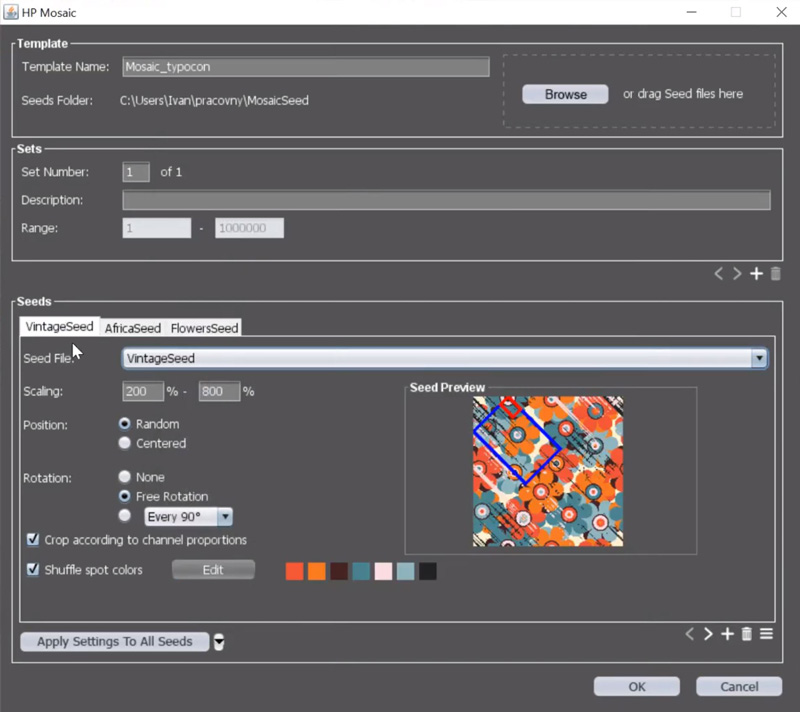800x712 pixels.
Task: Go to next set arrow in Sets
Action: [737, 274]
